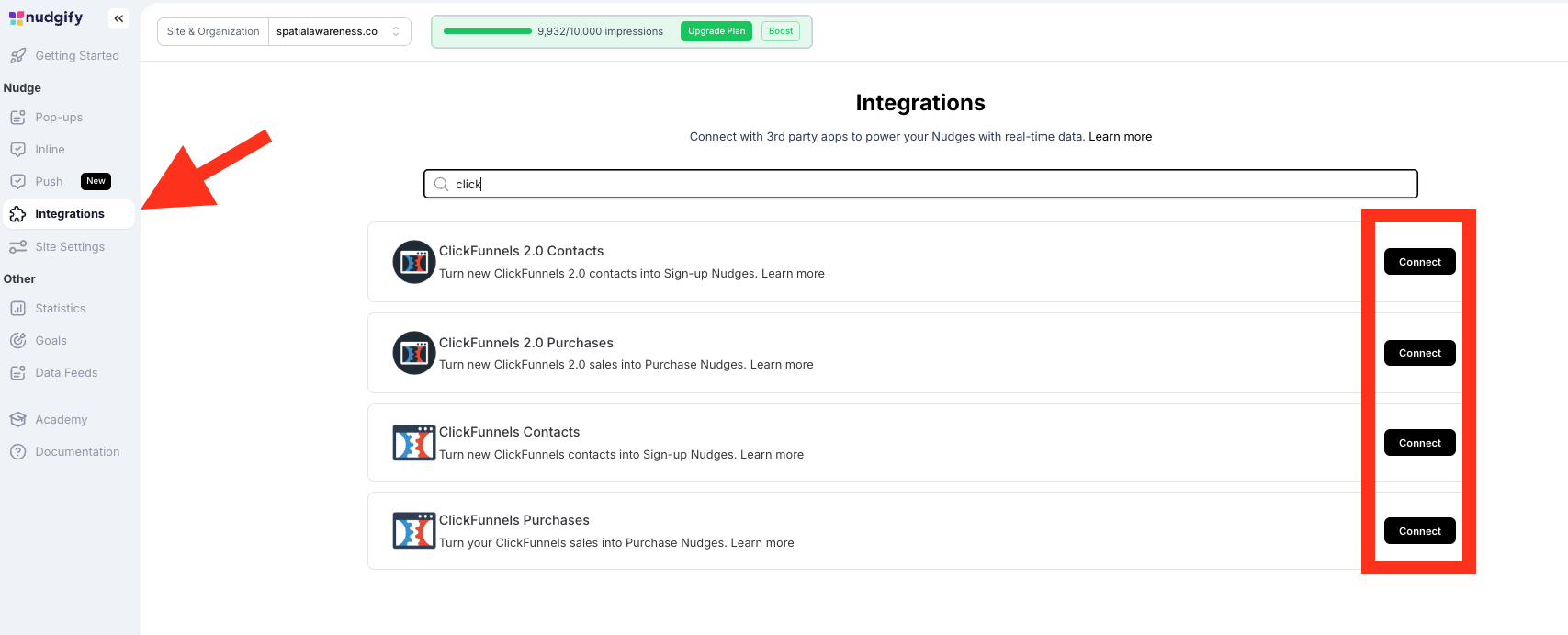Click the Academy graduation cap icon
Image resolution: width=1568 pixels, height=635 pixels.
pyautogui.click(x=17, y=420)
